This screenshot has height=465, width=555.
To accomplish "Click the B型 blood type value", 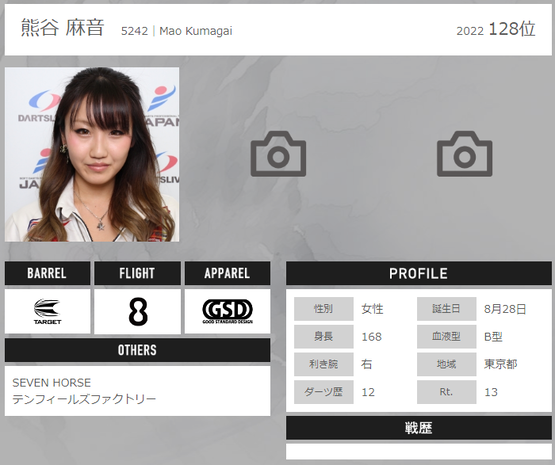I will (x=493, y=337).
